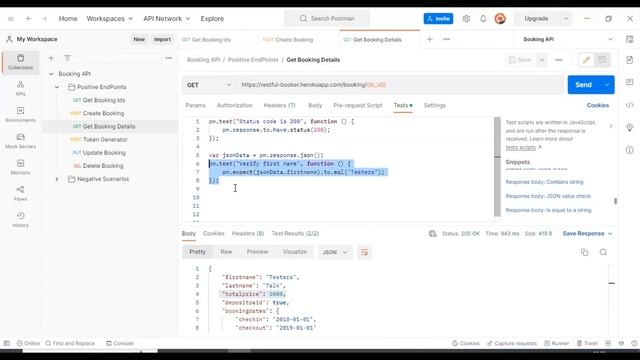Switch to the Headers (7) request tab

coord(279,105)
